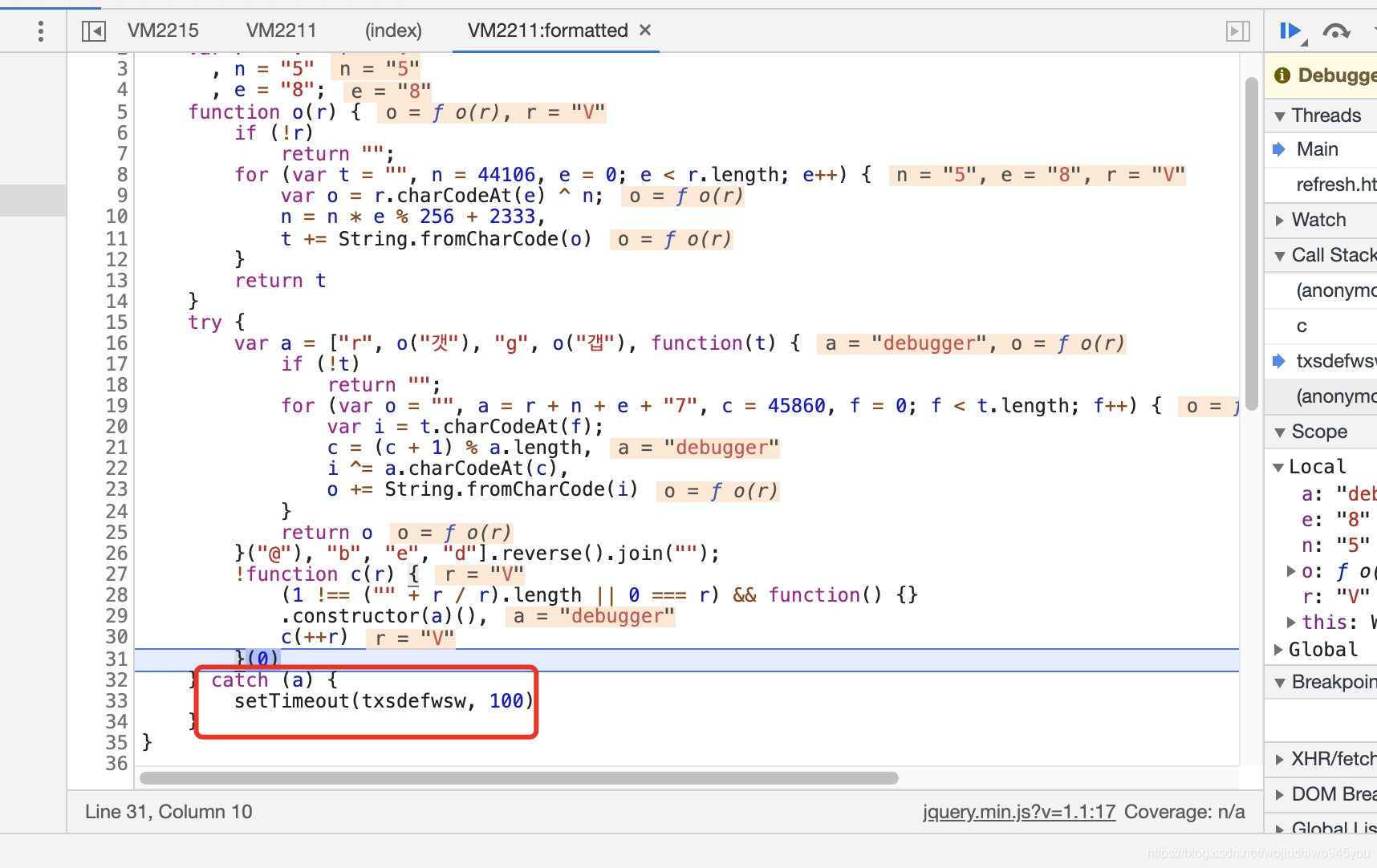Open the (index) tab

(x=393, y=30)
